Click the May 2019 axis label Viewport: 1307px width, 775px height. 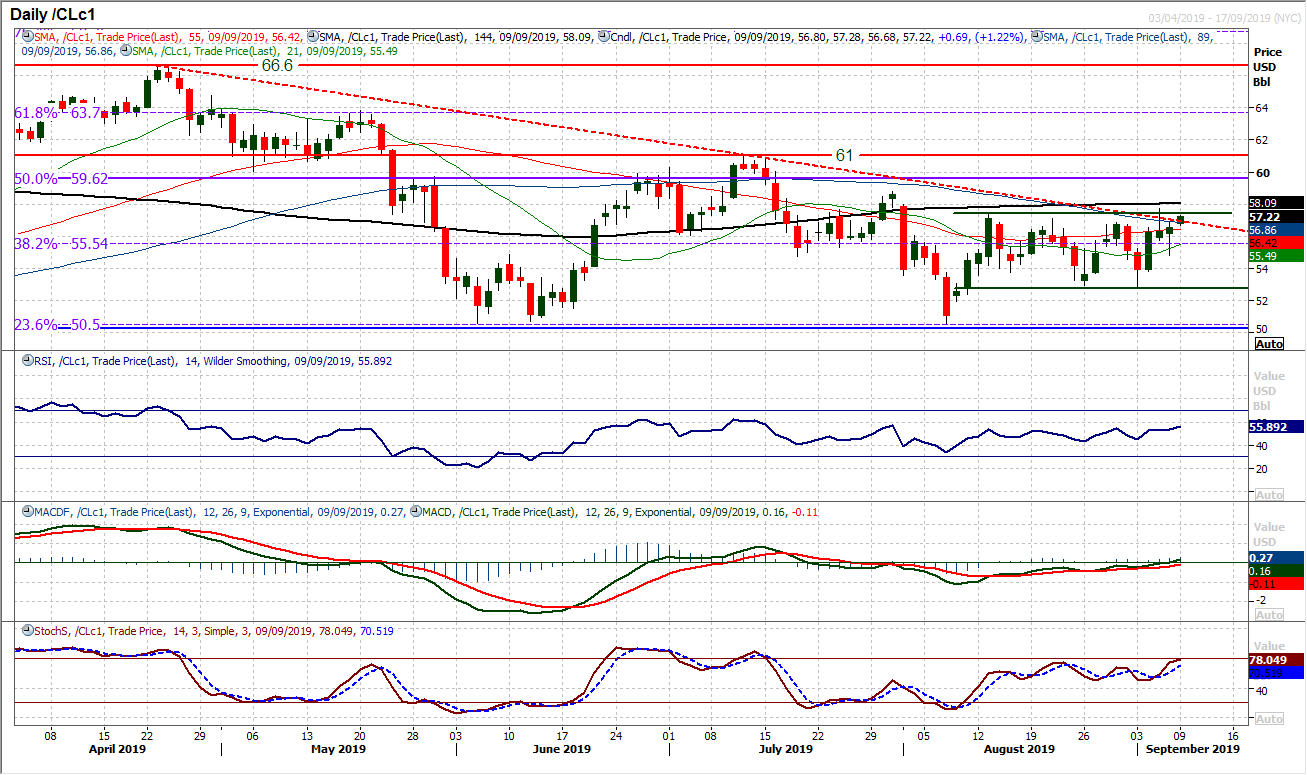pyautogui.click(x=338, y=748)
